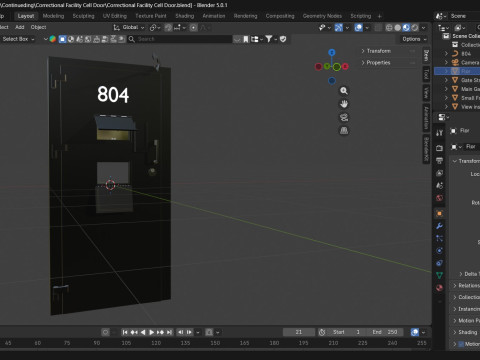Open the Tool properties tab
The image size is (480, 360).
439,133
